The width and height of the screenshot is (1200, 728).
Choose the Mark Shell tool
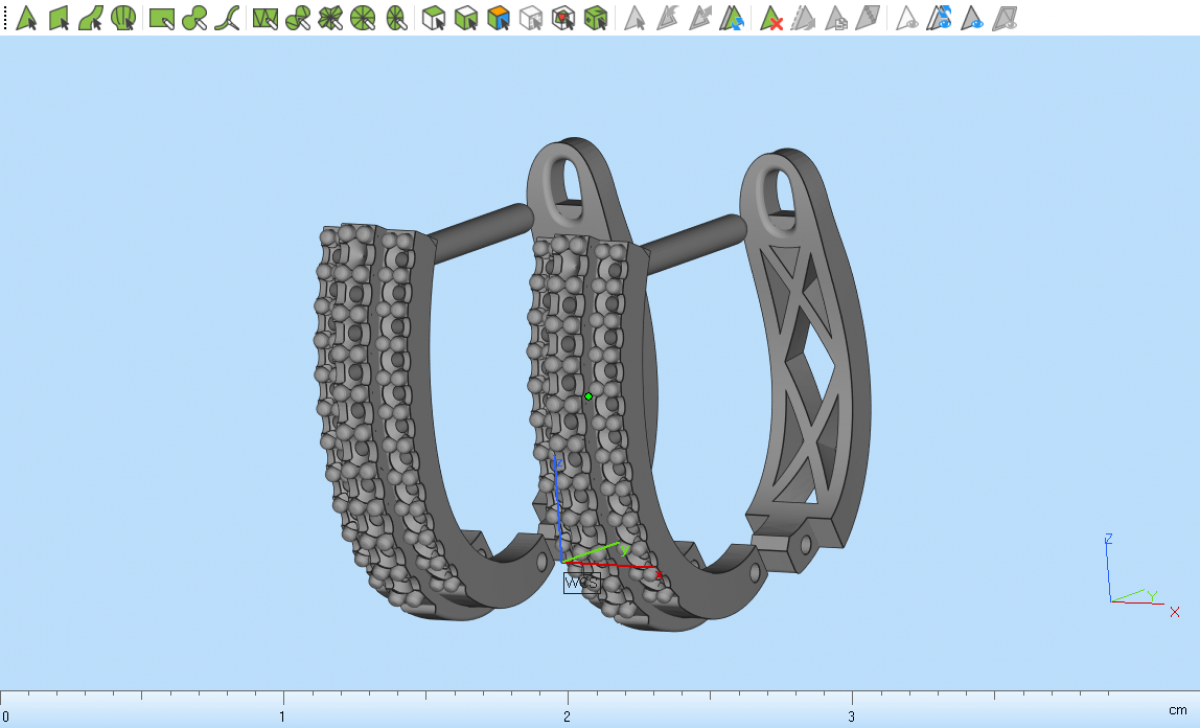[x=123, y=18]
